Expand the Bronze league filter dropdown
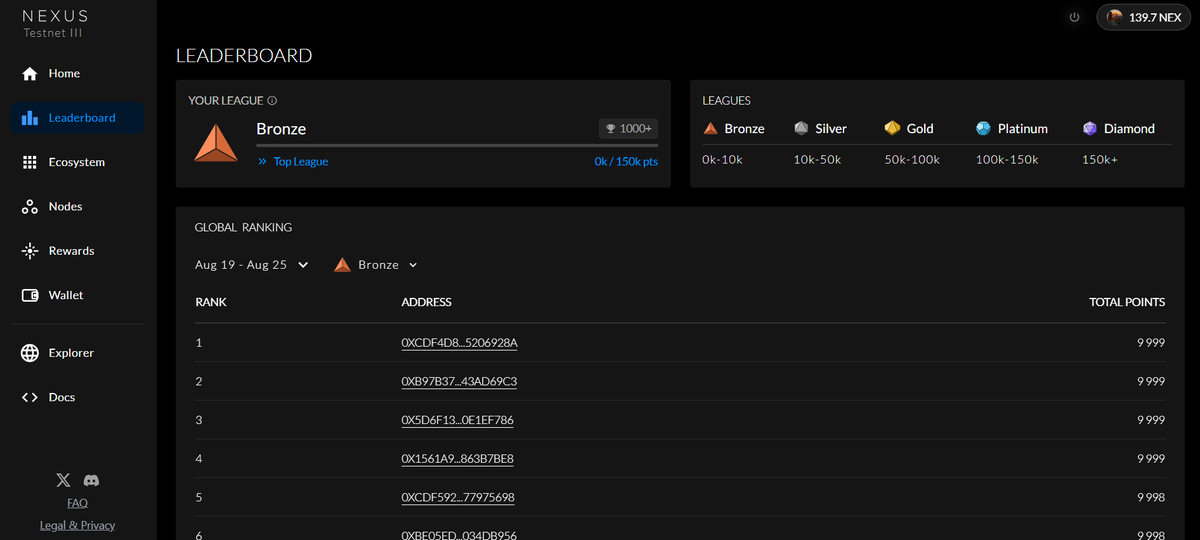This screenshot has width=1200, height=540. click(x=376, y=265)
